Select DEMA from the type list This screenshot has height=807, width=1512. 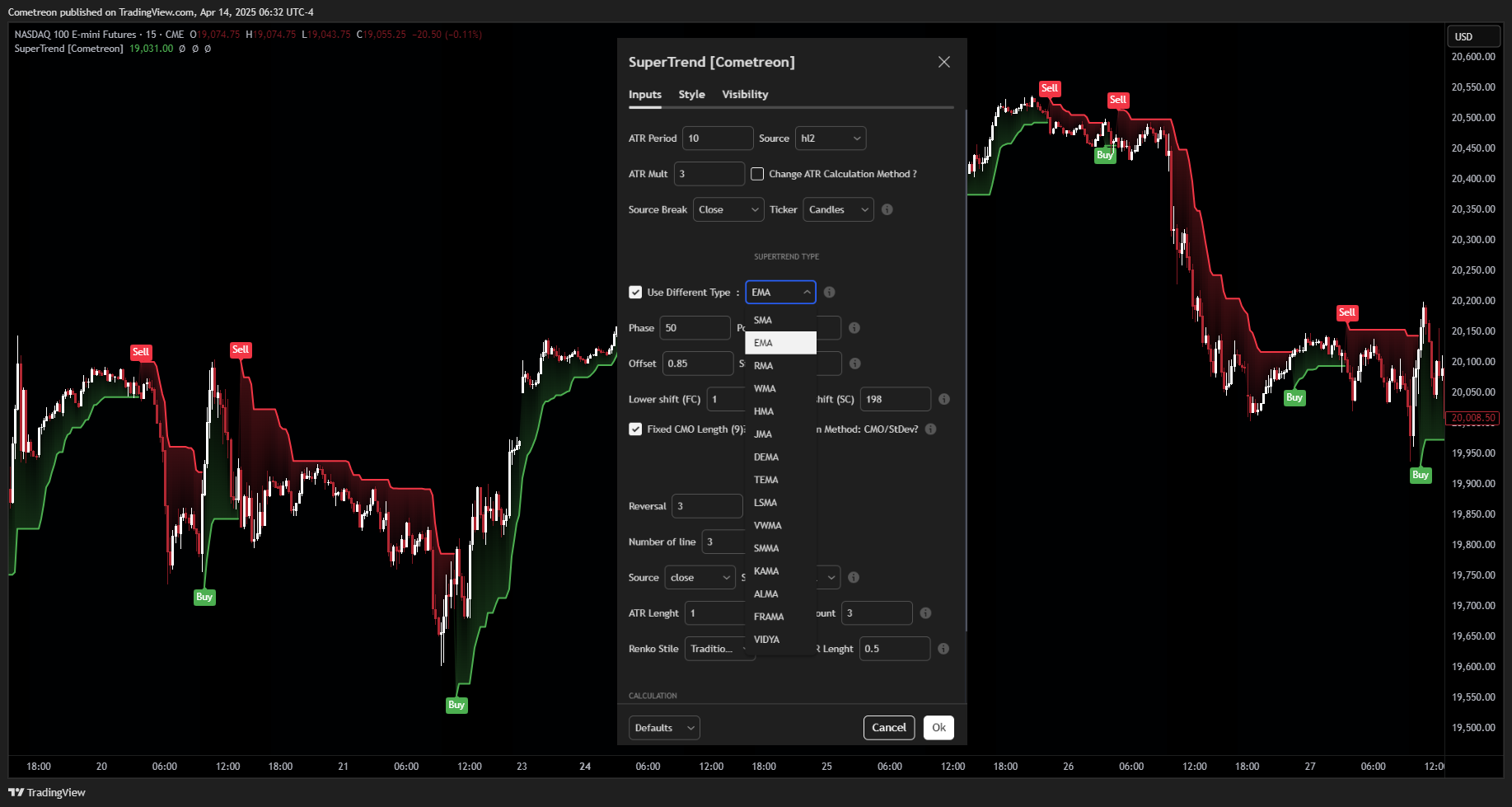coord(780,457)
